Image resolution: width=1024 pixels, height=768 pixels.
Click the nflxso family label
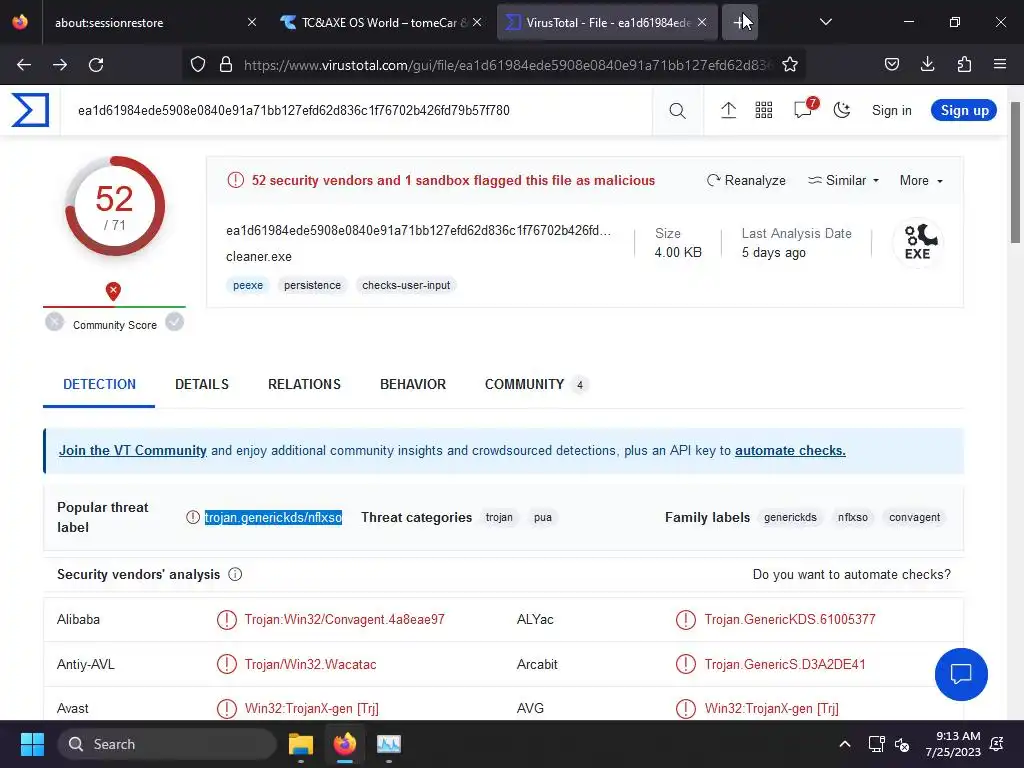[853, 517]
